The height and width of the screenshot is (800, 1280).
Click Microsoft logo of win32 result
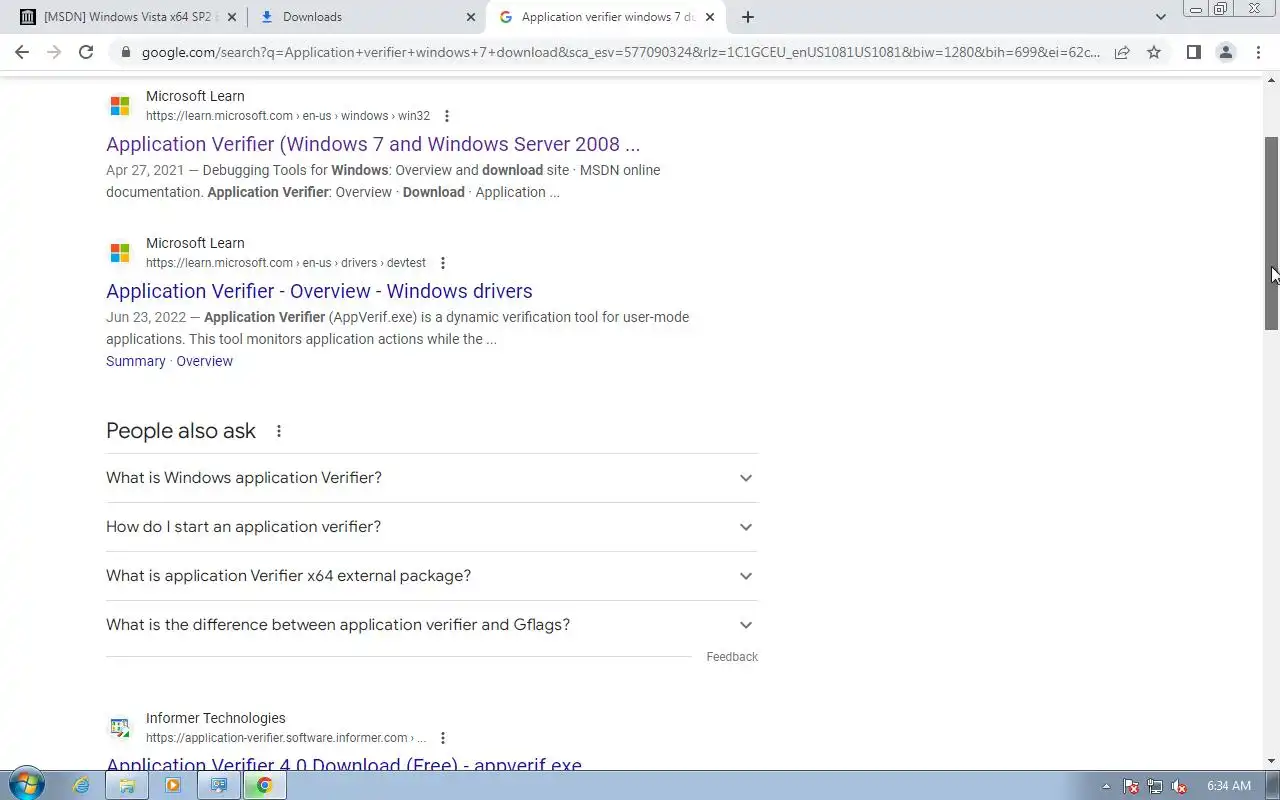tap(120, 105)
